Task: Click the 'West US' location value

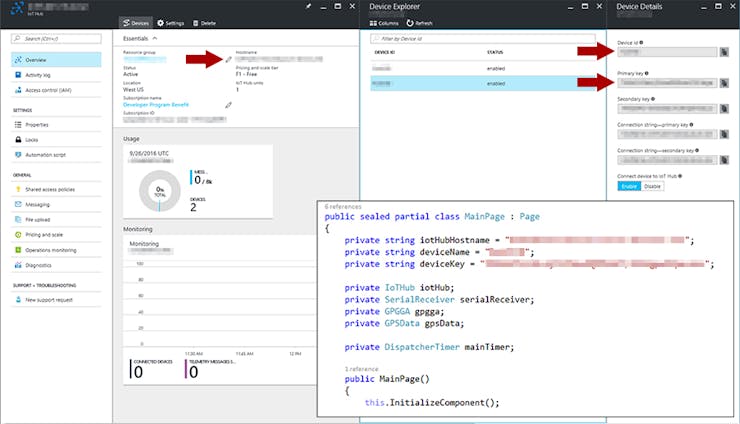Action: 133,89
